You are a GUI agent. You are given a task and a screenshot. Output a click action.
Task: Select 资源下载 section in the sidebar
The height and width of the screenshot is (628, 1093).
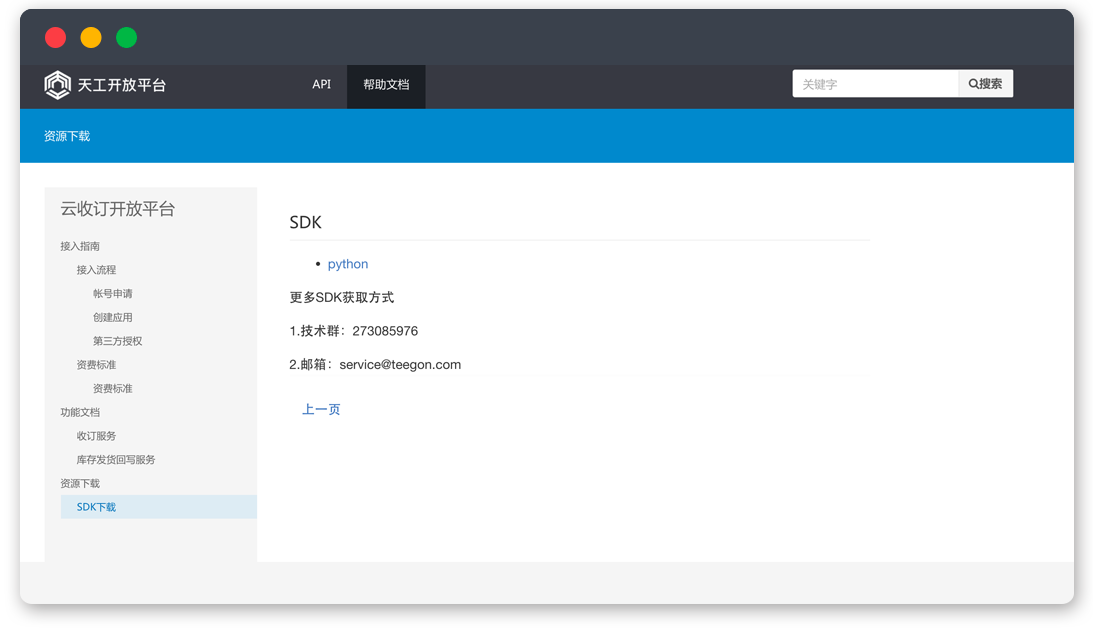pos(80,483)
